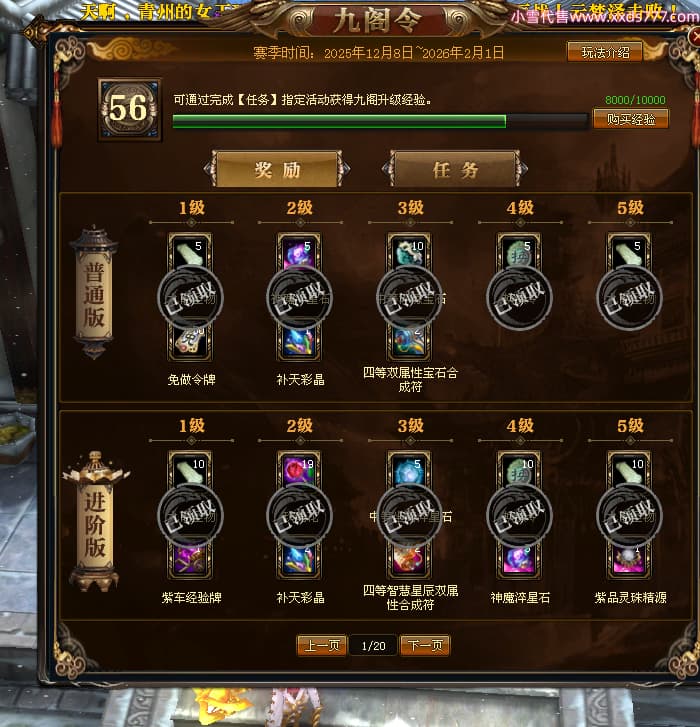Viewport: 700px width, 727px height.
Task: Switch to the 任务 tab
Action: tap(455, 169)
